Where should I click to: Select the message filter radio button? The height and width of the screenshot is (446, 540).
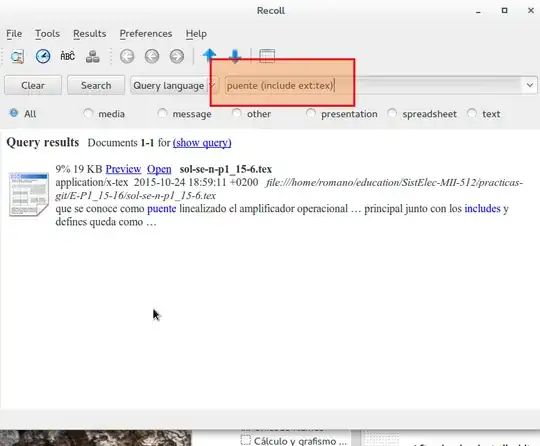(162, 113)
